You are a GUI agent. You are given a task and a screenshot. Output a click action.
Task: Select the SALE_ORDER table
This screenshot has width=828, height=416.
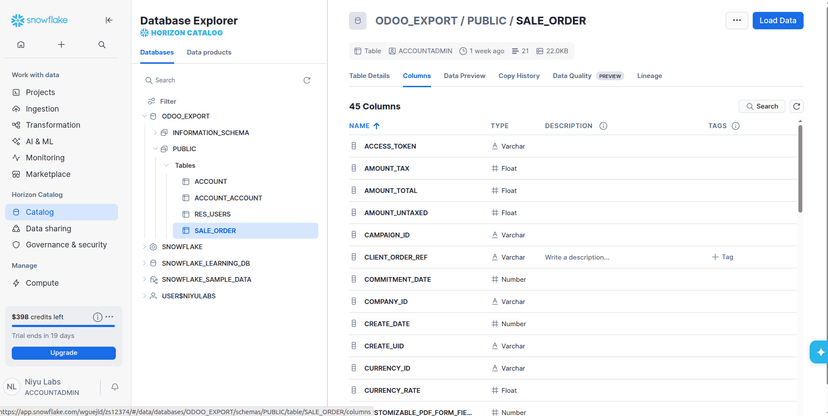[x=246, y=231]
